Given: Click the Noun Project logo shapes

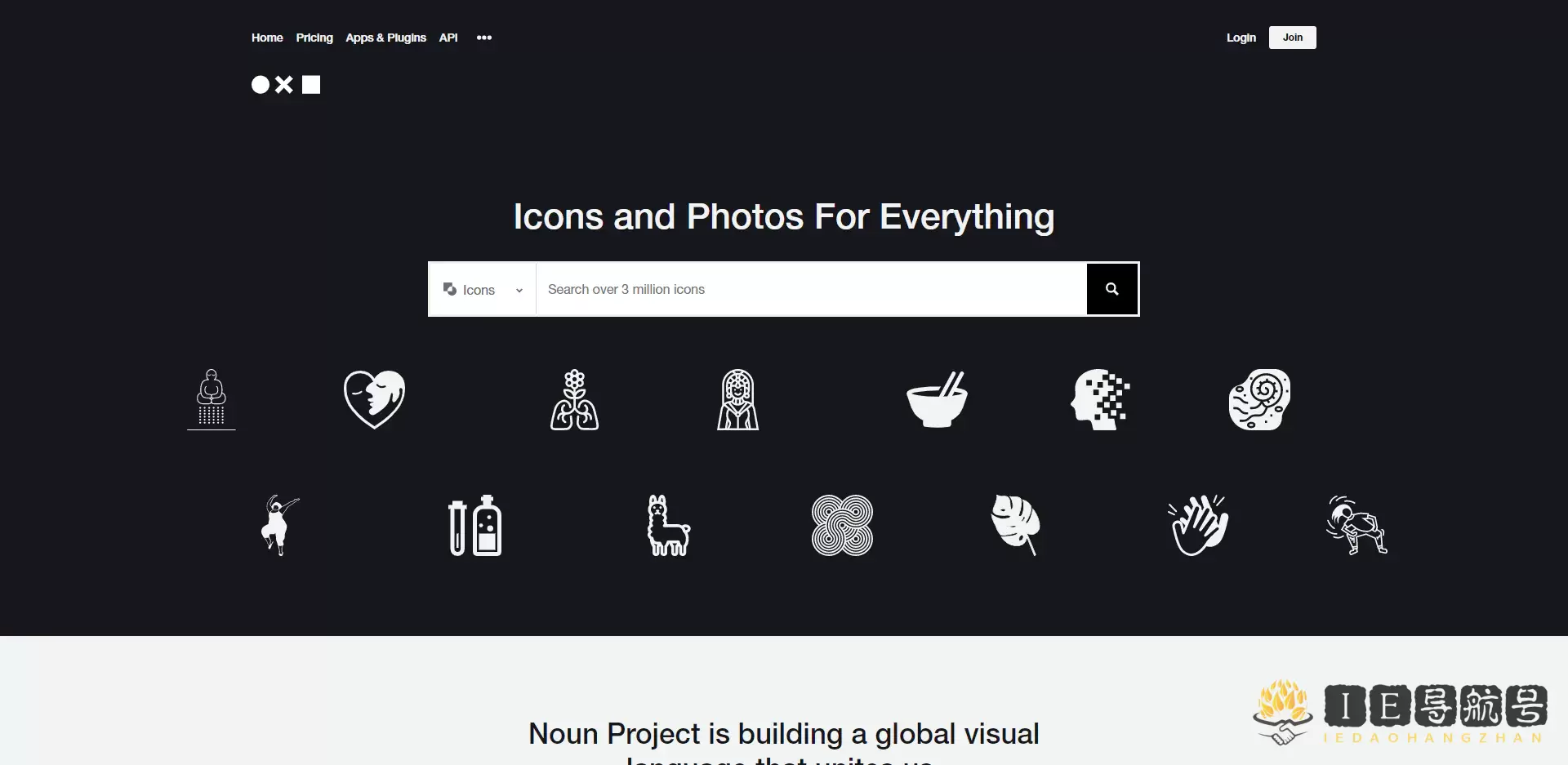Looking at the screenshot, I should [x=285, y=85].
